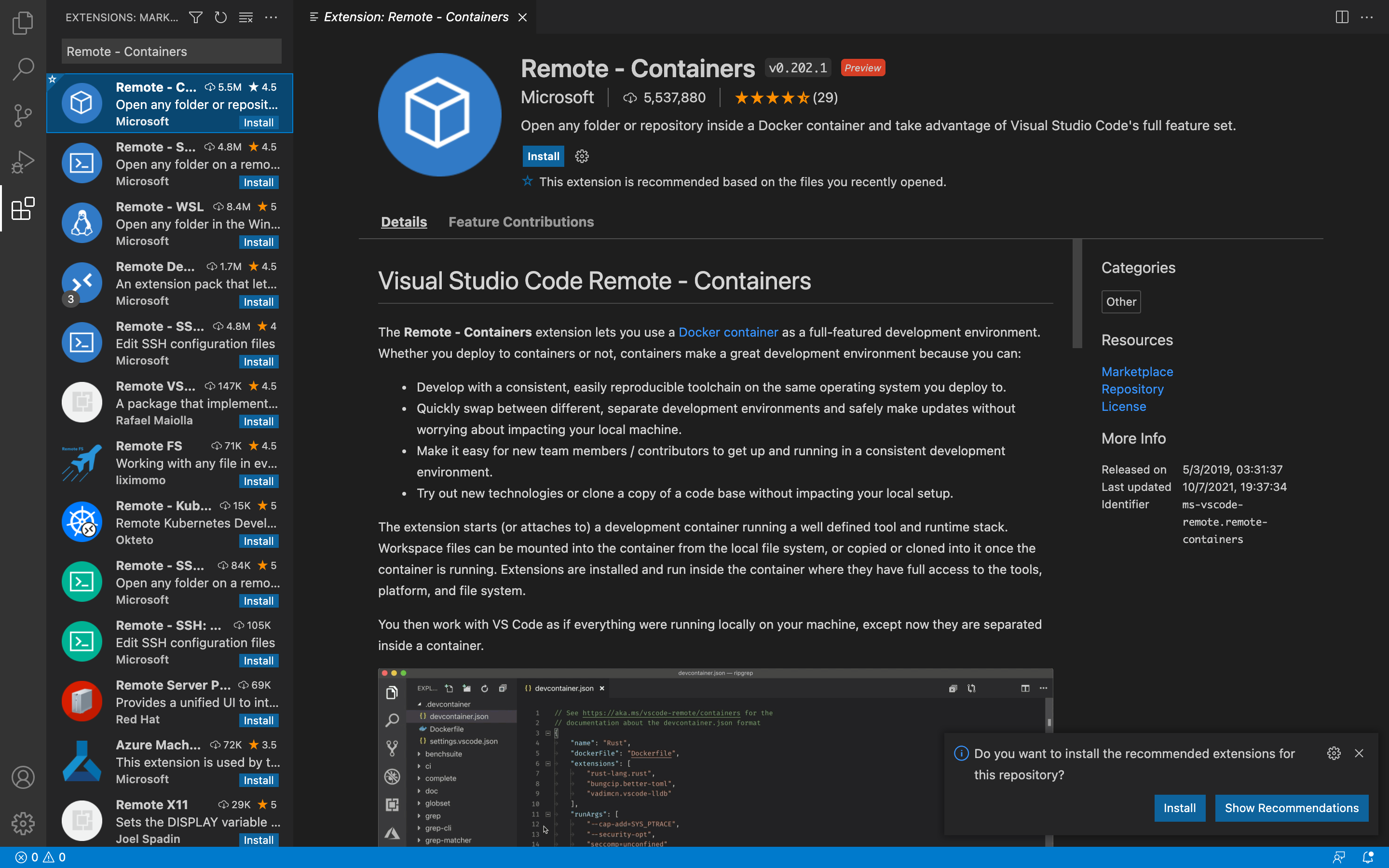Click Show Recommendations button
The width and height of the screenshot is (1389, 868).
(x=1292, y=808)
